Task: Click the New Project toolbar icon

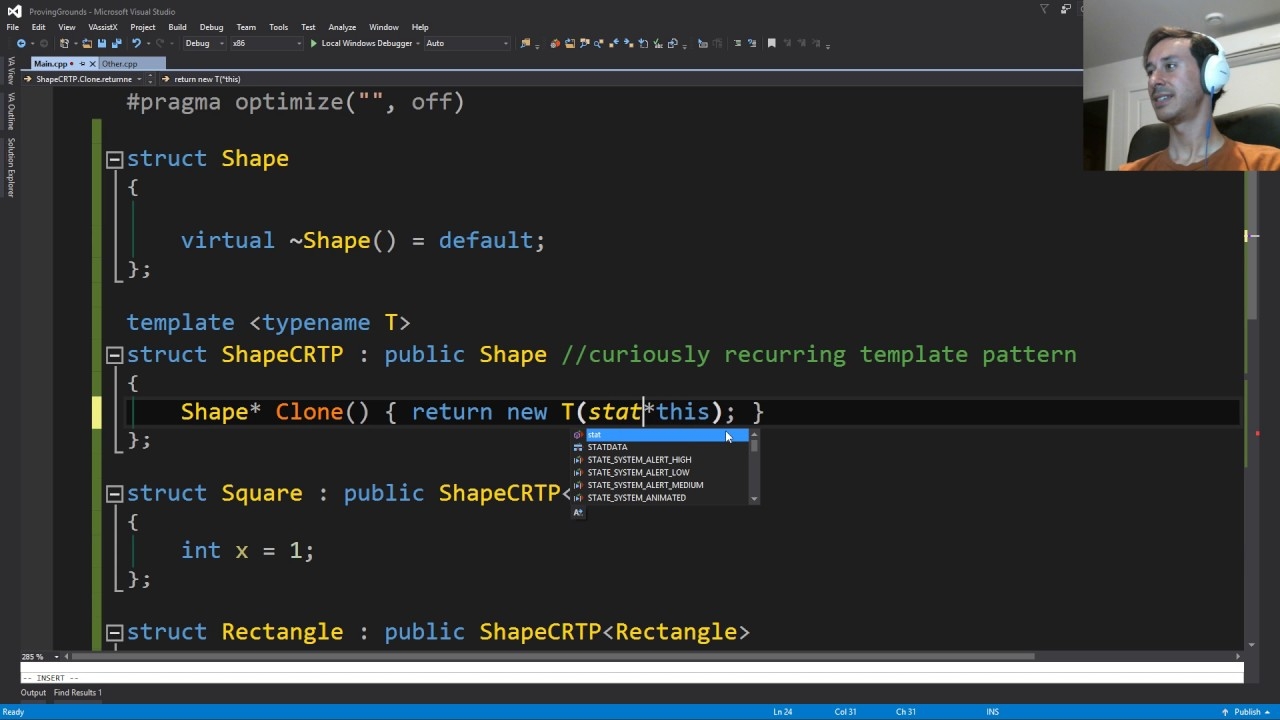Action: click(x=64, y=43)
